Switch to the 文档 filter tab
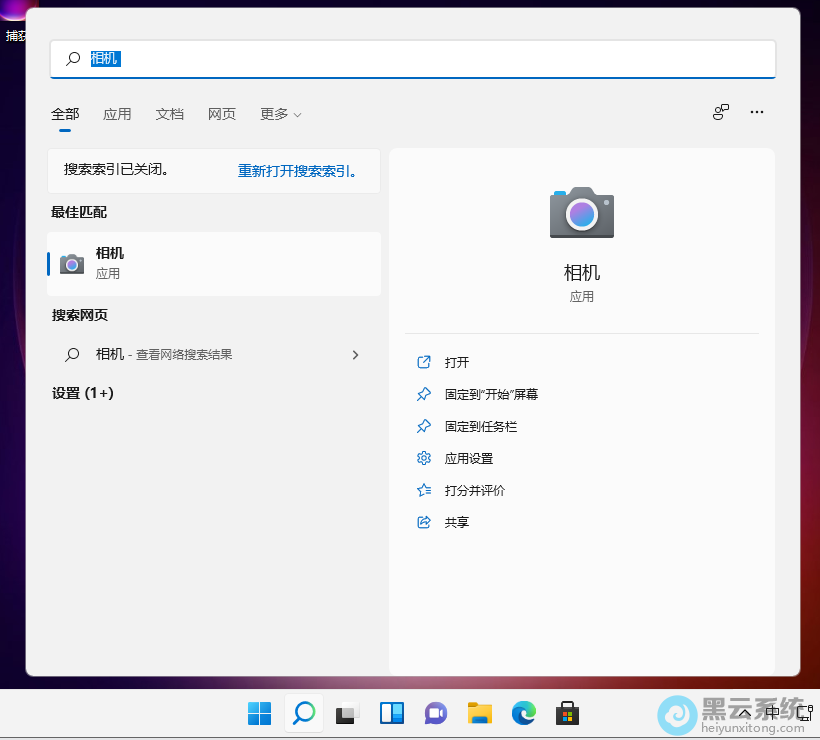820x740 pixels. (x=169, y=114)
